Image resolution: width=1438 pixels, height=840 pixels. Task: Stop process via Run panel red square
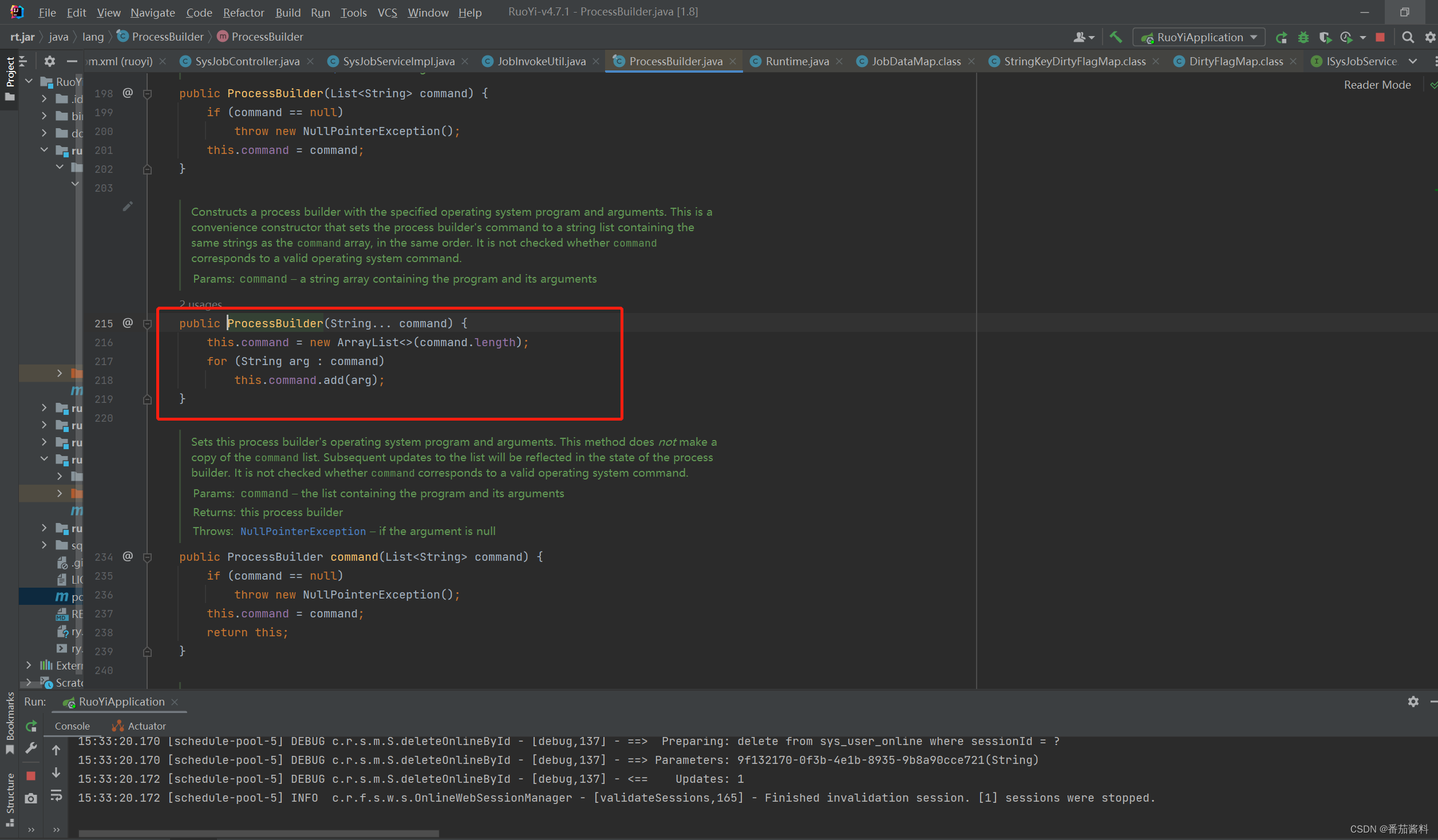(x=31, y=776)
